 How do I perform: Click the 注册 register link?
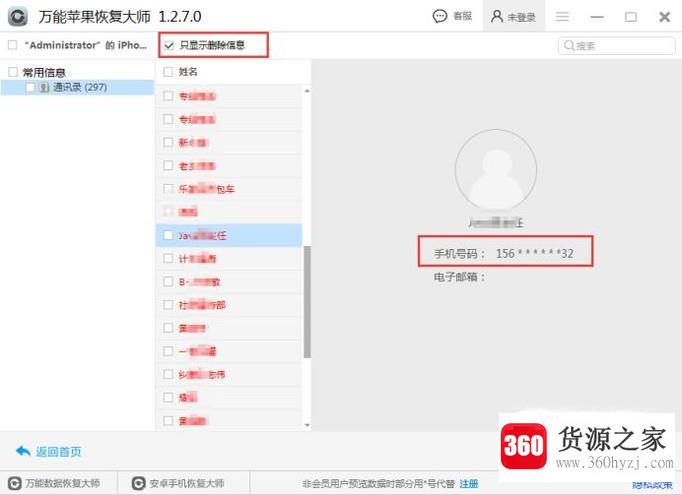coord(469,484)
